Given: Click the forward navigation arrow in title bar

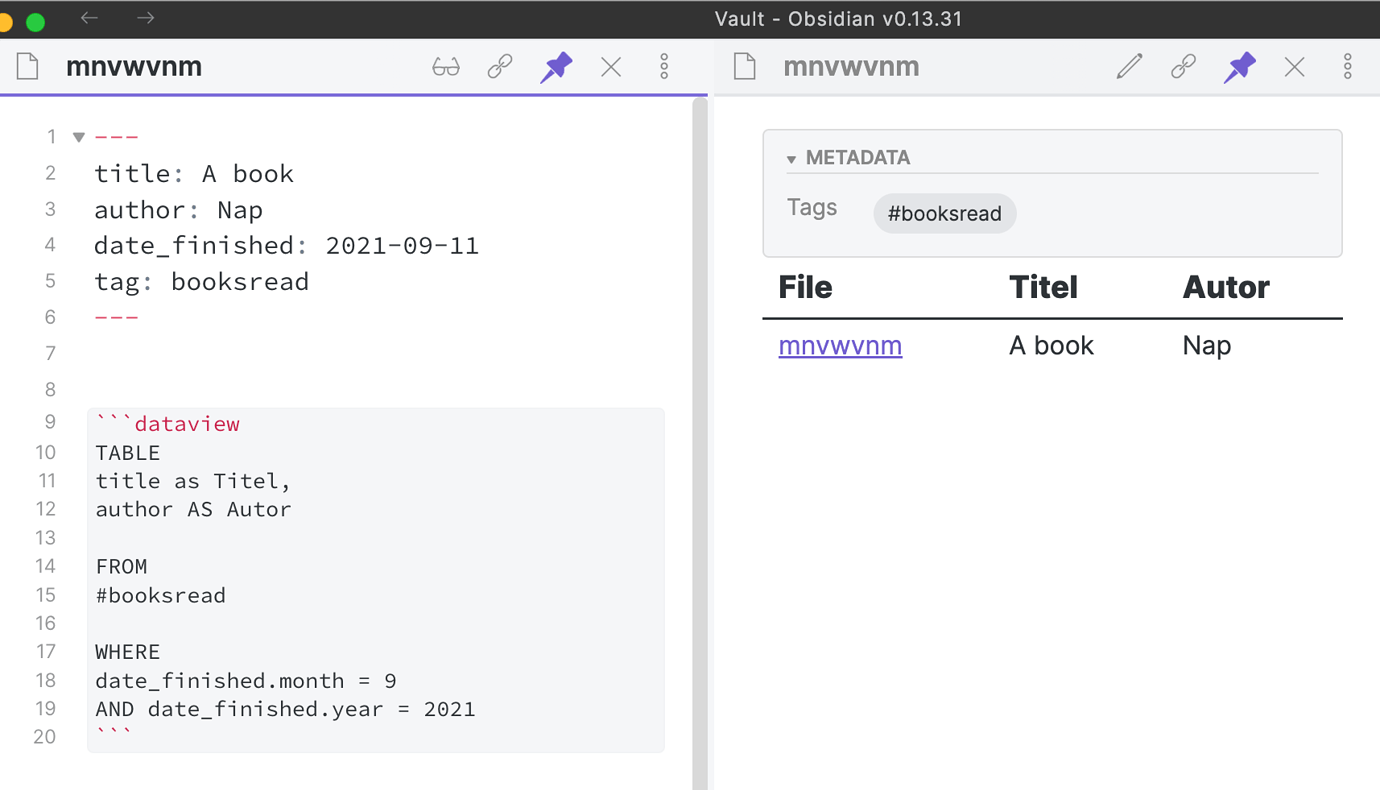Looking at the screenshot, I should [145, 18].
